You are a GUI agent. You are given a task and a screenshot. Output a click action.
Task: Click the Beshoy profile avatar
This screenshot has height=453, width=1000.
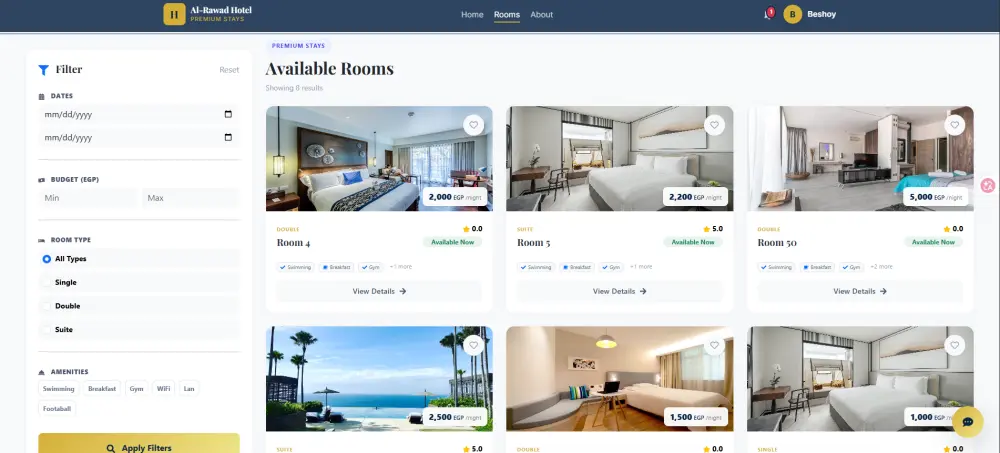pyautogui.click(x=792, y=14)
